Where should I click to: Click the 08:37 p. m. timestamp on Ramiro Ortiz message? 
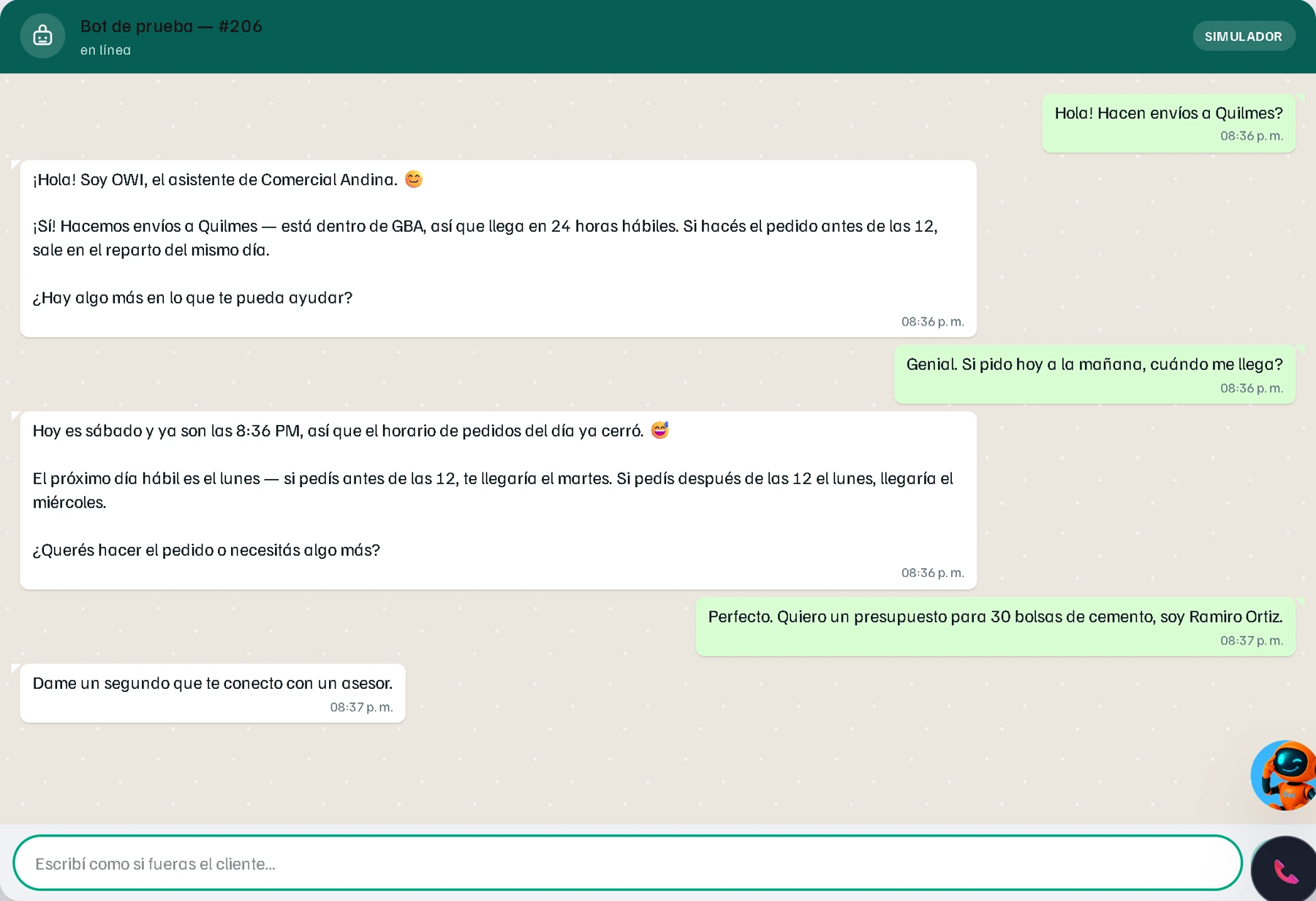tap(1252, 641)
